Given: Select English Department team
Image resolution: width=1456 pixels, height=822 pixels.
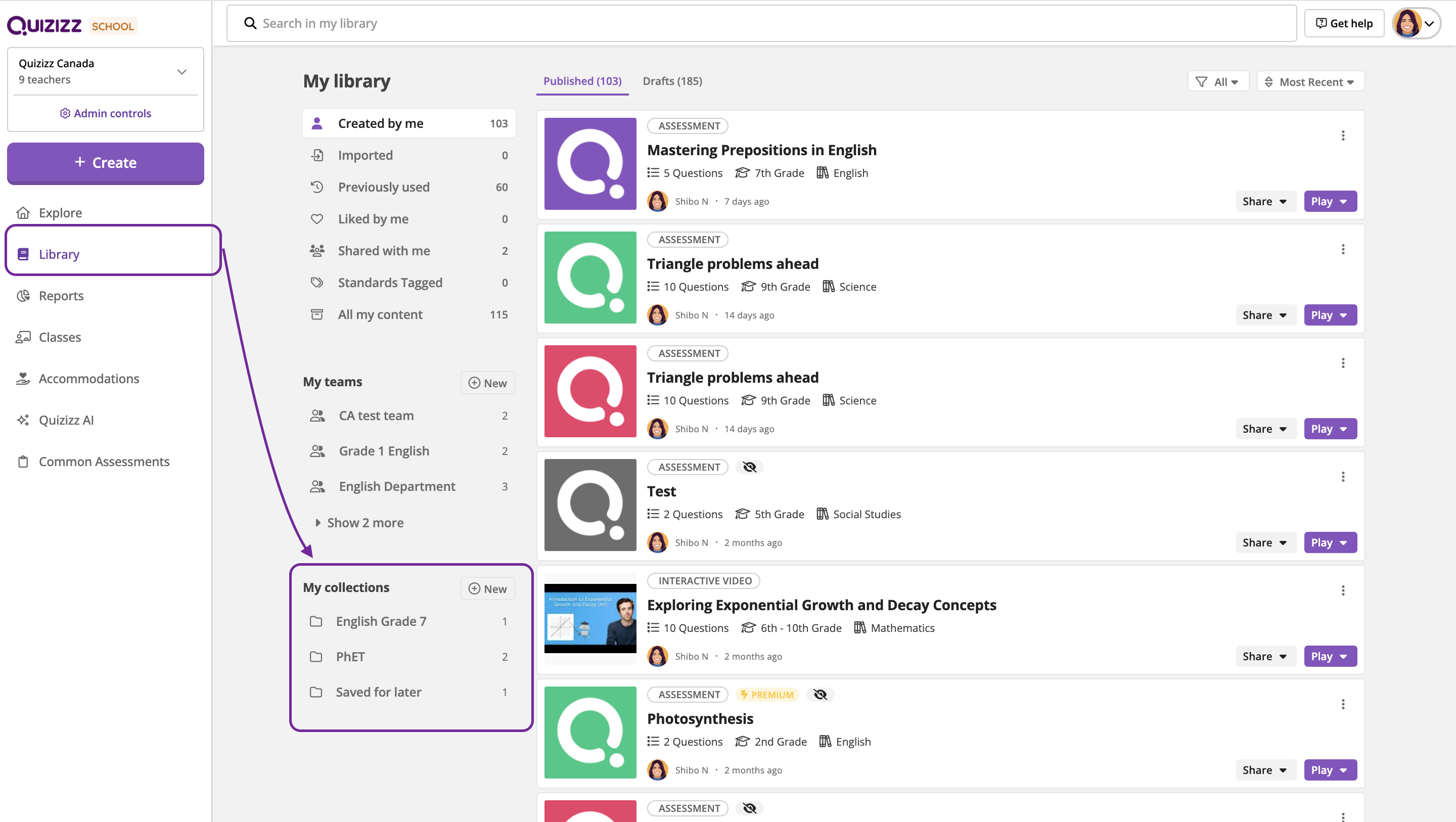Looking at the screenshot, I should [408, 486].
